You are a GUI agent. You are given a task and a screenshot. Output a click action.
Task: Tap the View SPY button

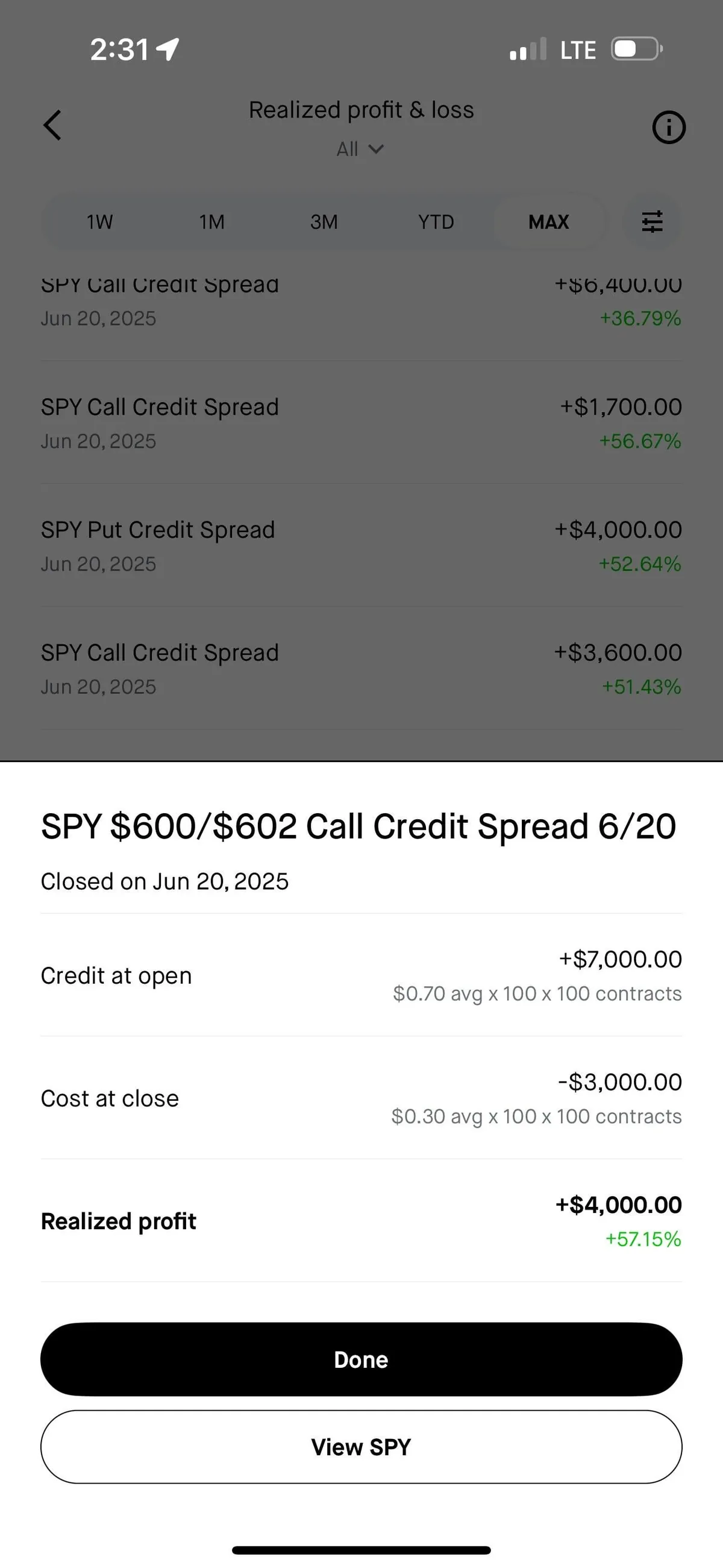[x=361, y=1447]
